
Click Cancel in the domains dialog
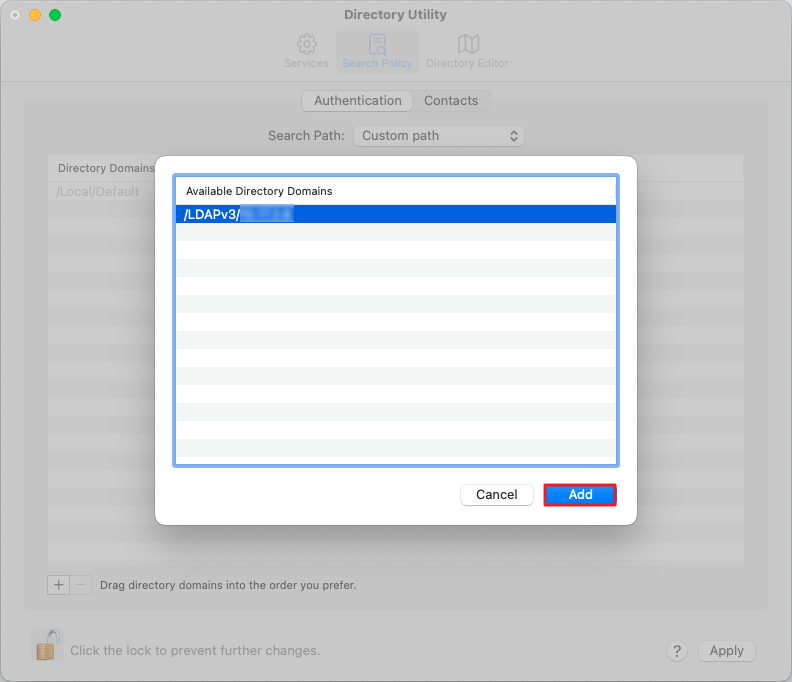[x=496, y=495]
